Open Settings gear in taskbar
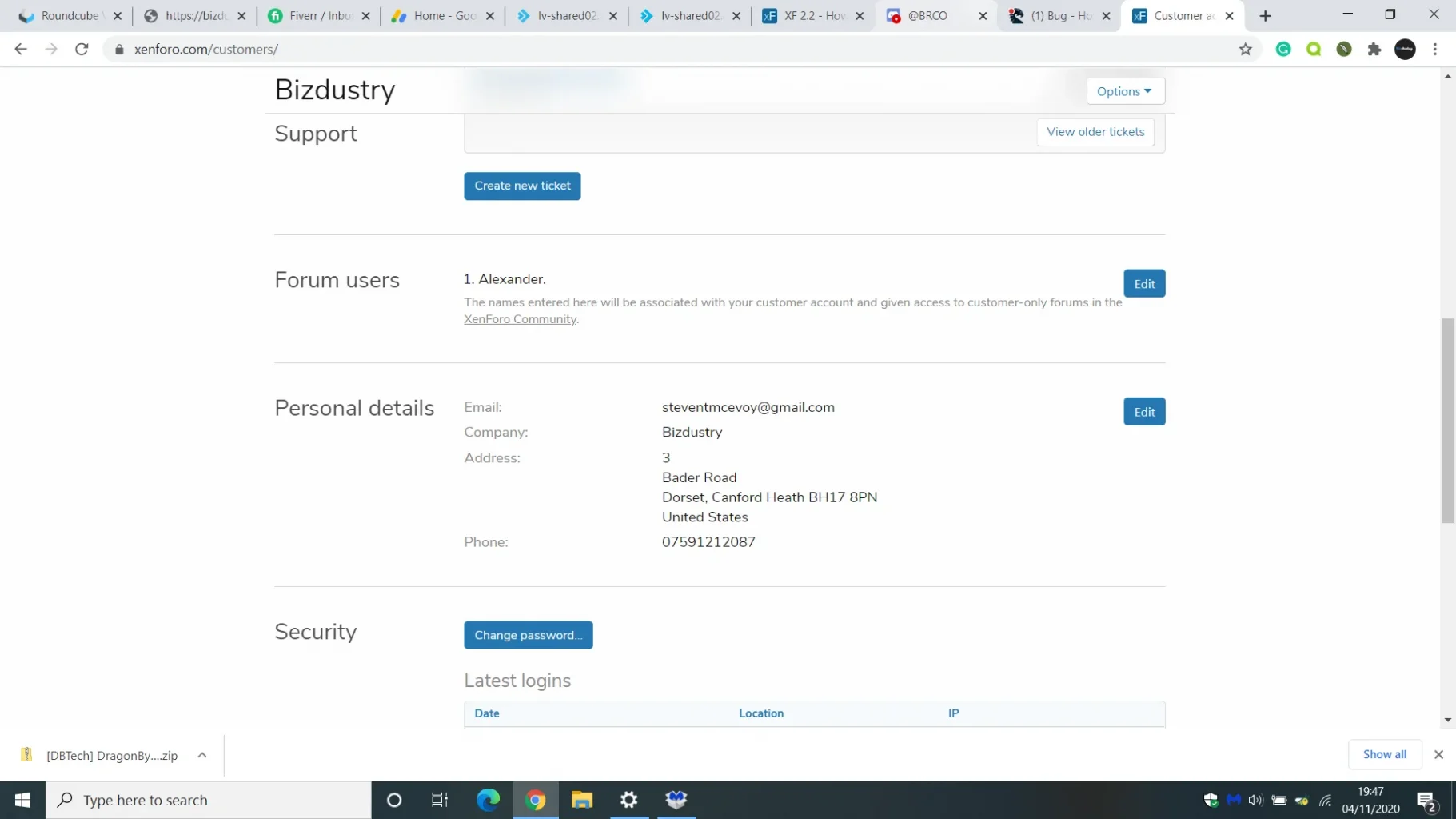1456x819 pixels. coord(629,800)
